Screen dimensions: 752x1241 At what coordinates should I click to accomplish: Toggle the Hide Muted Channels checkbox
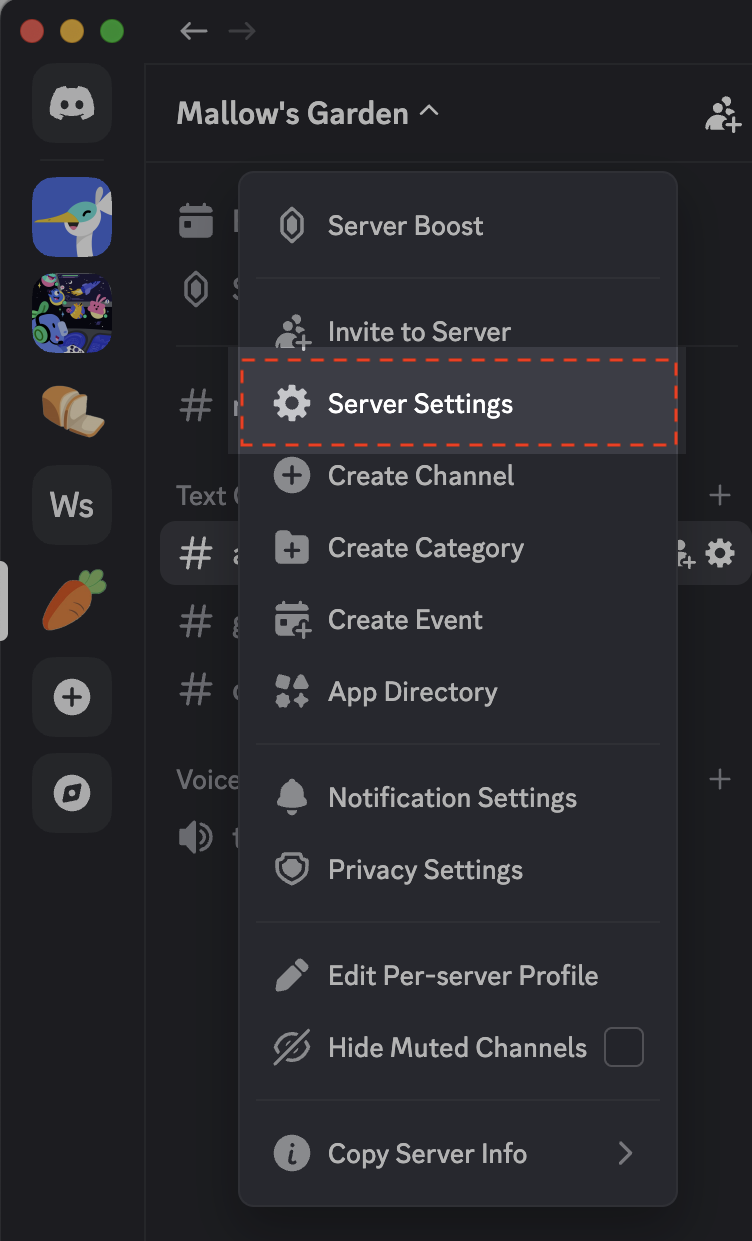(x=624, y=1047)
